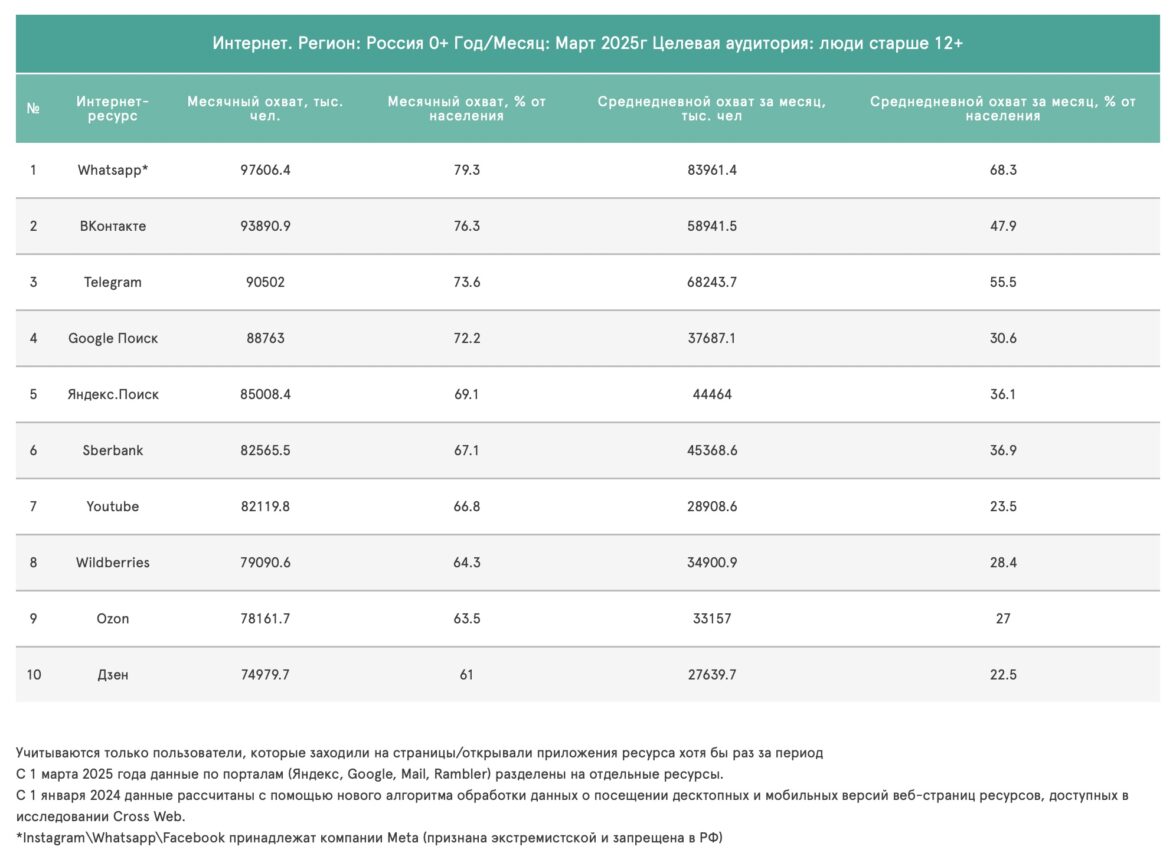Click the Месячный охват, % от населения header

(x=467, y=109)
